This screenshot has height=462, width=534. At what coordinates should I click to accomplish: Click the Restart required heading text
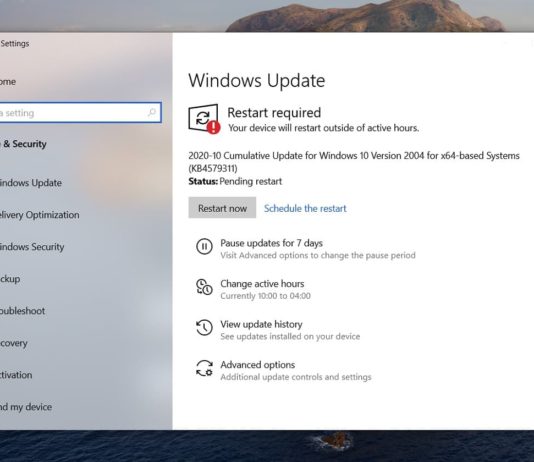pyautogui.click(x=274, y=113)
